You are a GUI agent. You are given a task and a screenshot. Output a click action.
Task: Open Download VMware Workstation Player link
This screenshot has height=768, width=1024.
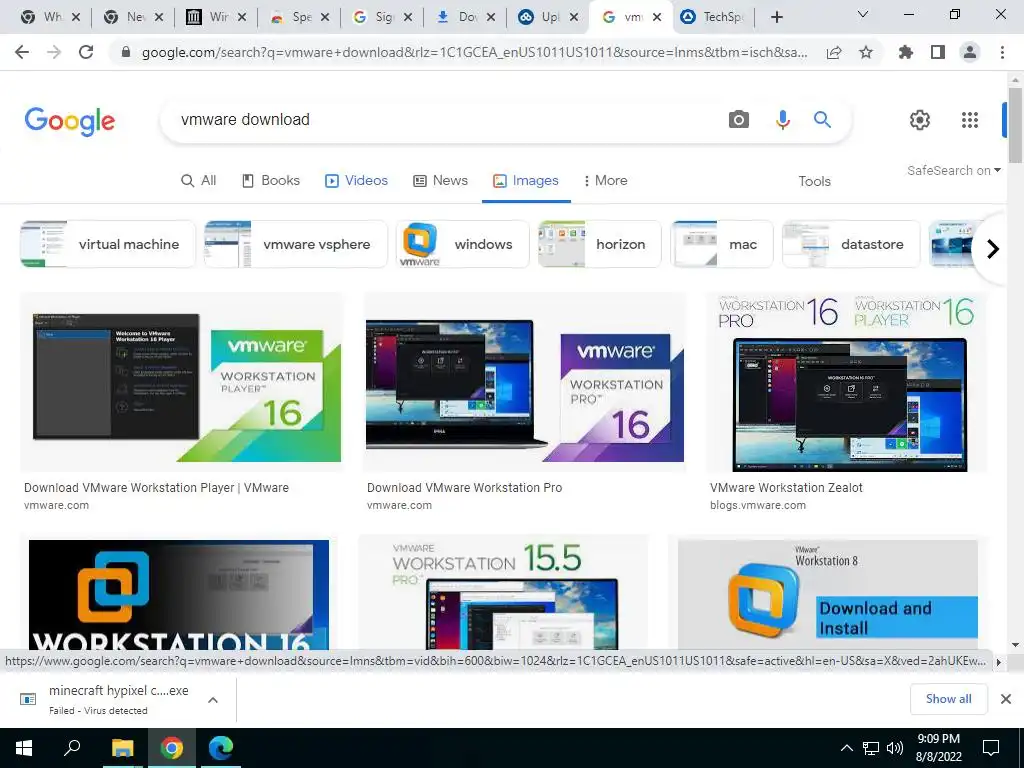[x=156, y=487]
